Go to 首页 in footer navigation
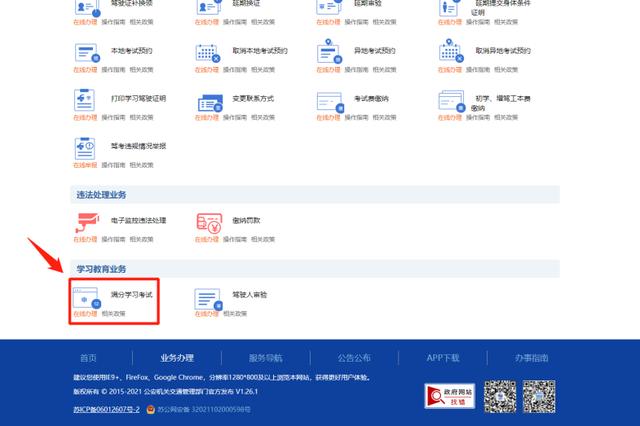Image resolution: width=640 pixels, height=426 pixels. point(88,358)
